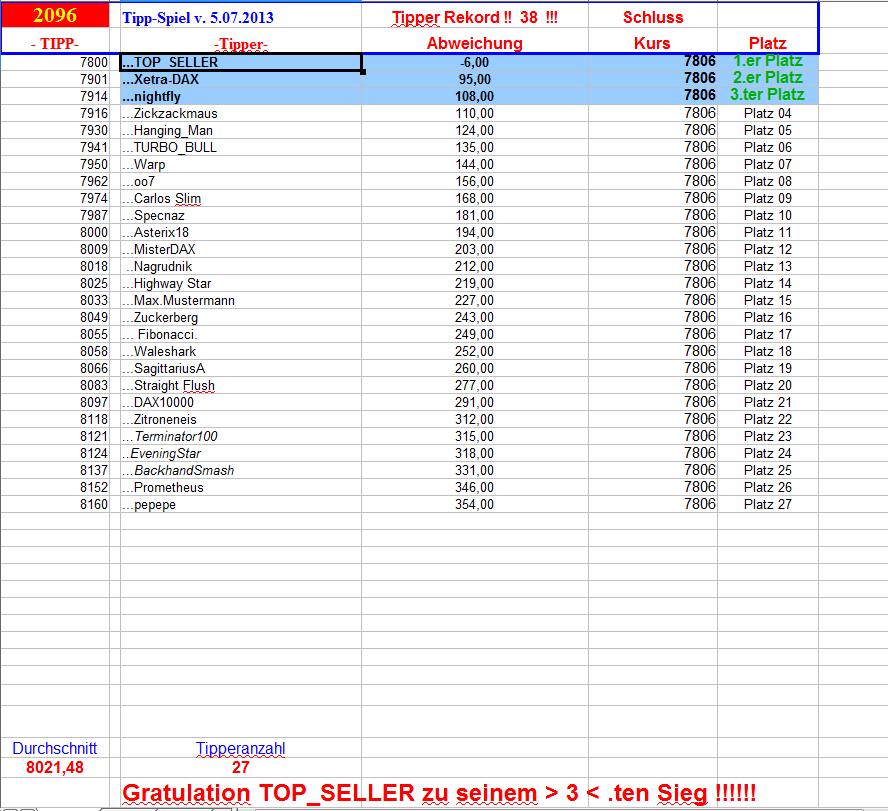The height and width of the screenshot is (811, 888).
Task: Select the 3.ter Platz cell
Action: click(768, 95)
